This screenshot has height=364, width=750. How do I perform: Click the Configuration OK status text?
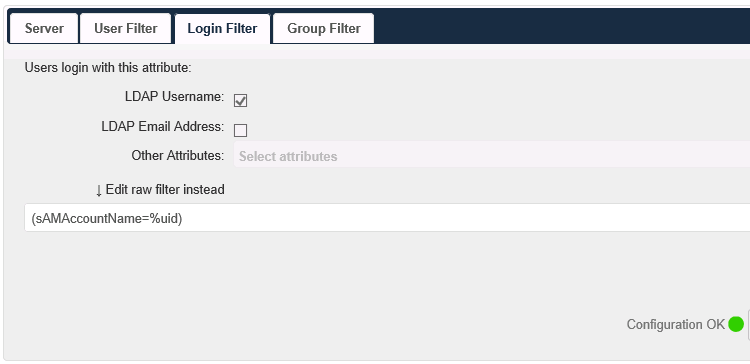click(x=675, y=324)
